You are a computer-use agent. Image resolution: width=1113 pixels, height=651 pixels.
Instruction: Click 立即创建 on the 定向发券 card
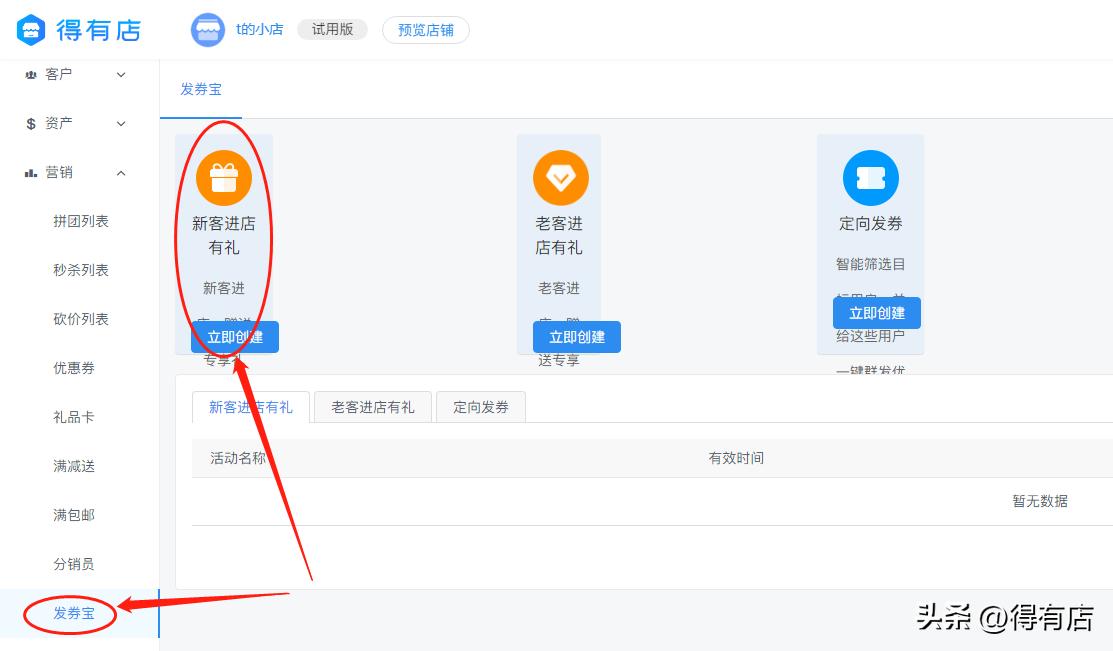point(877,312)
